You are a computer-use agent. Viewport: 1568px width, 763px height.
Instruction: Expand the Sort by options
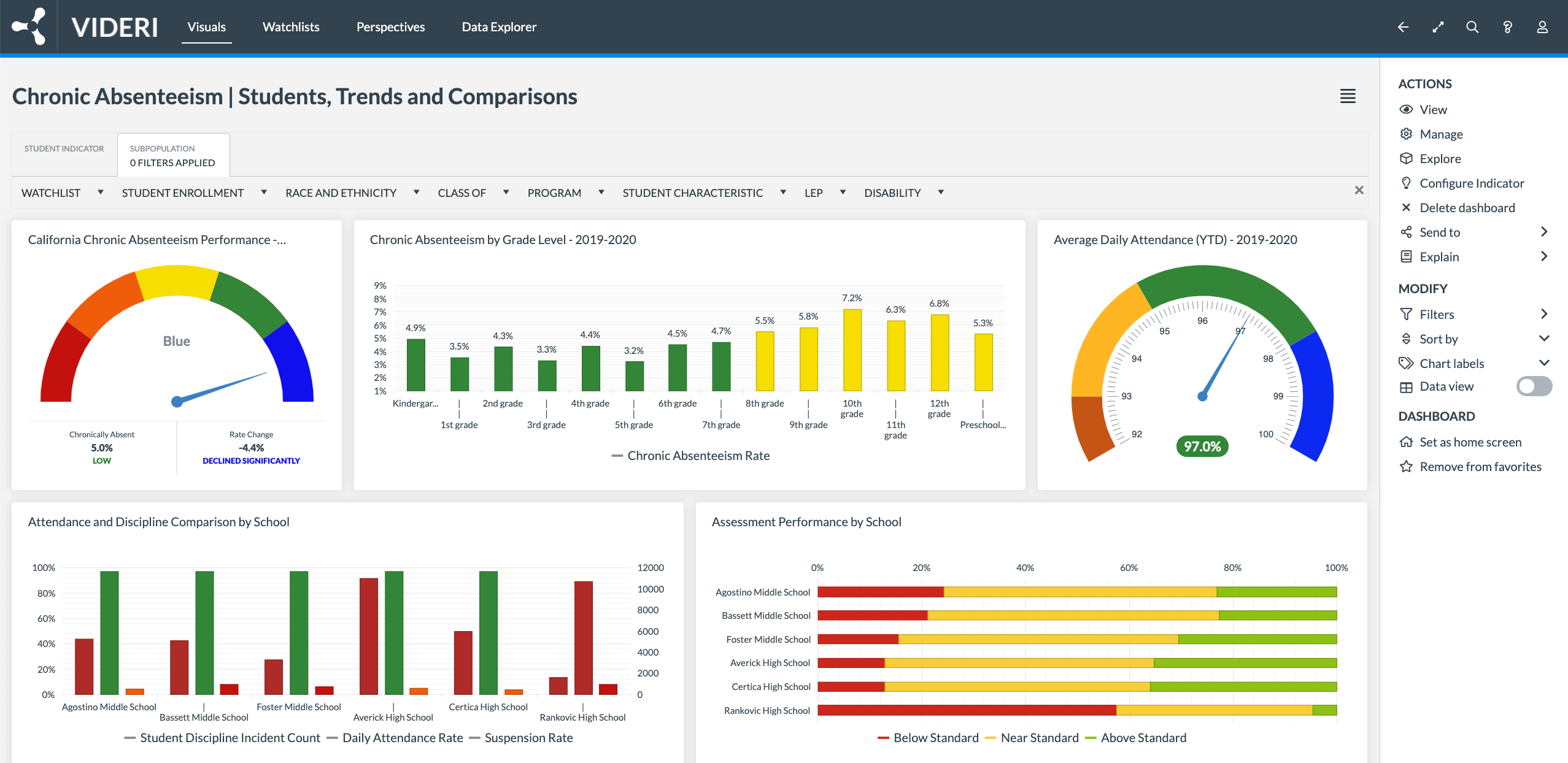pos(1544,339)
